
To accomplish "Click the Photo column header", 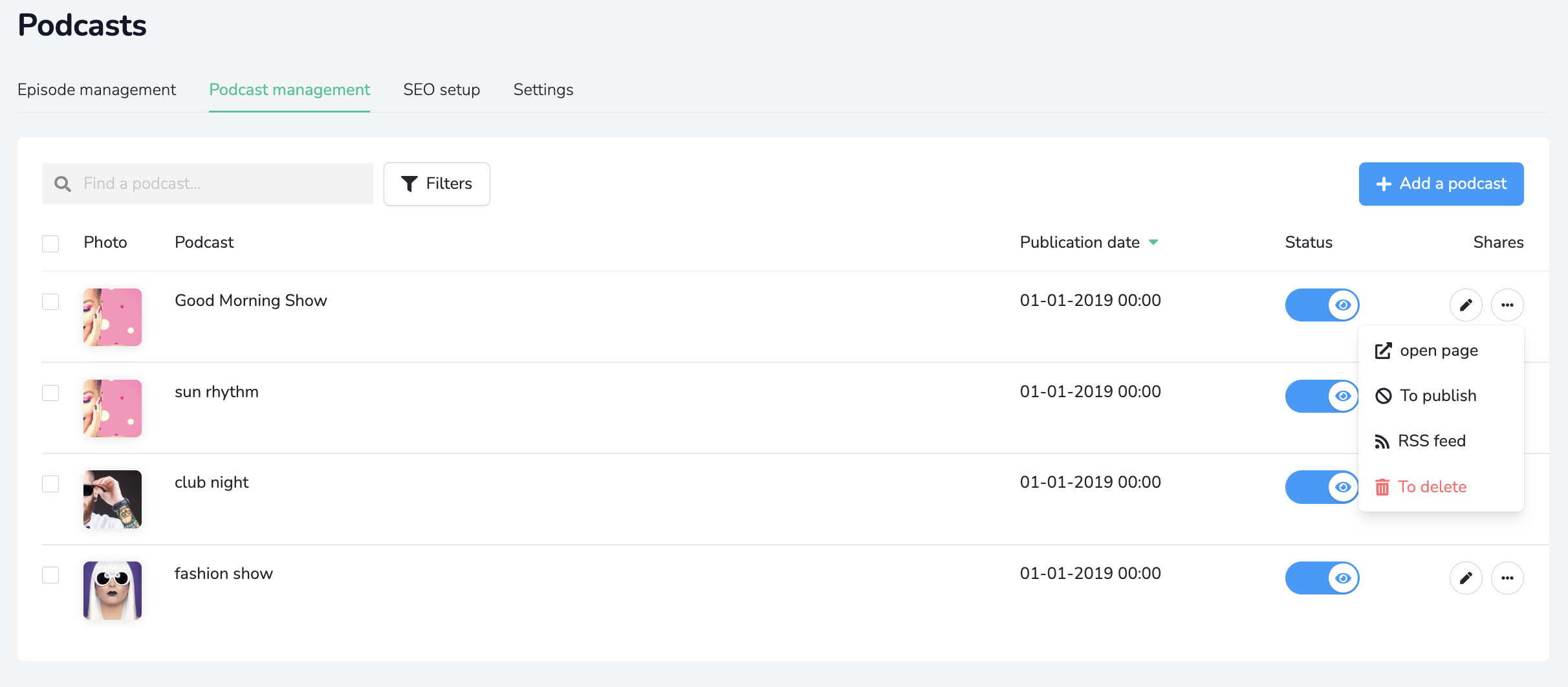I will pos(105,243).
